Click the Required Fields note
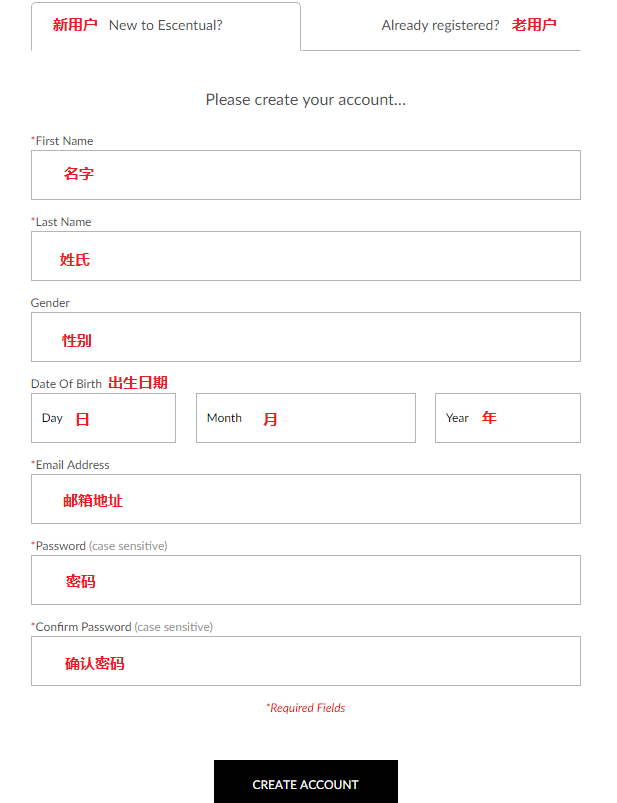The image size is (617, 803). 306,708
